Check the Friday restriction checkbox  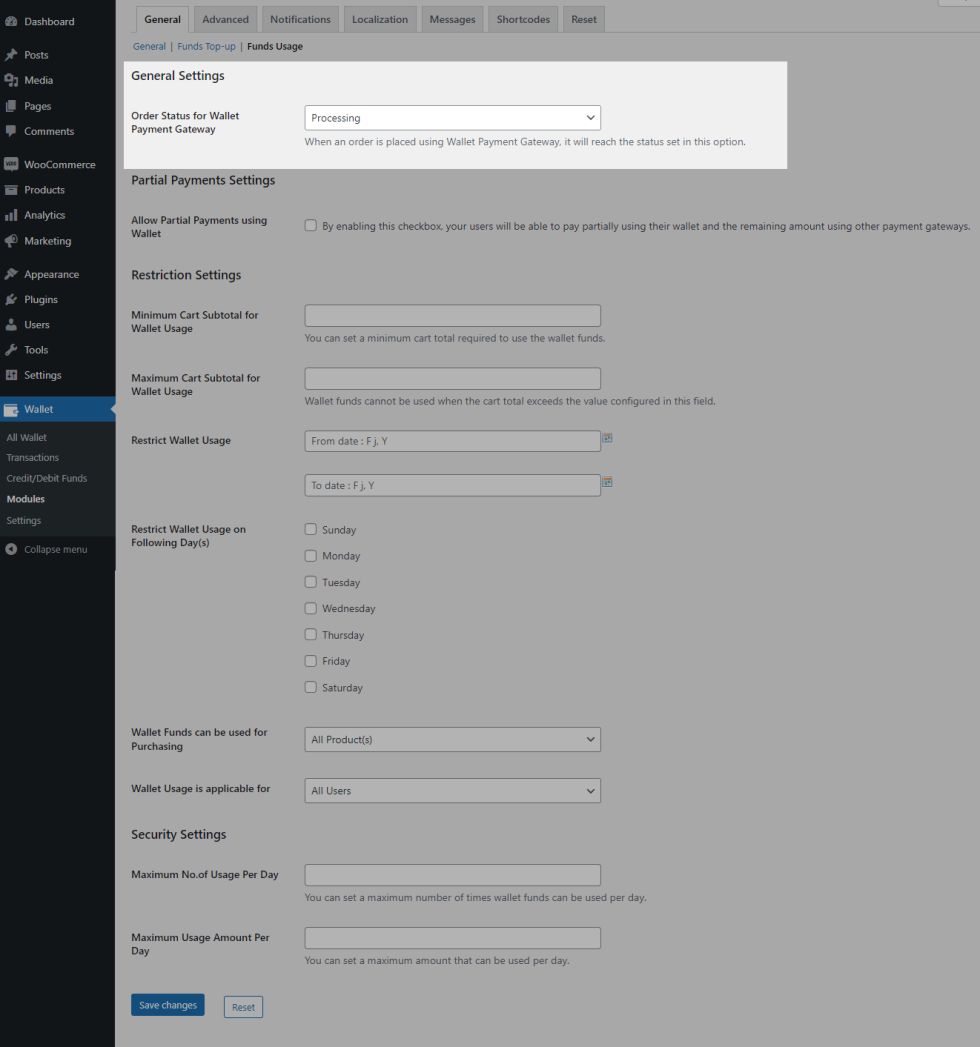point(310,661)
